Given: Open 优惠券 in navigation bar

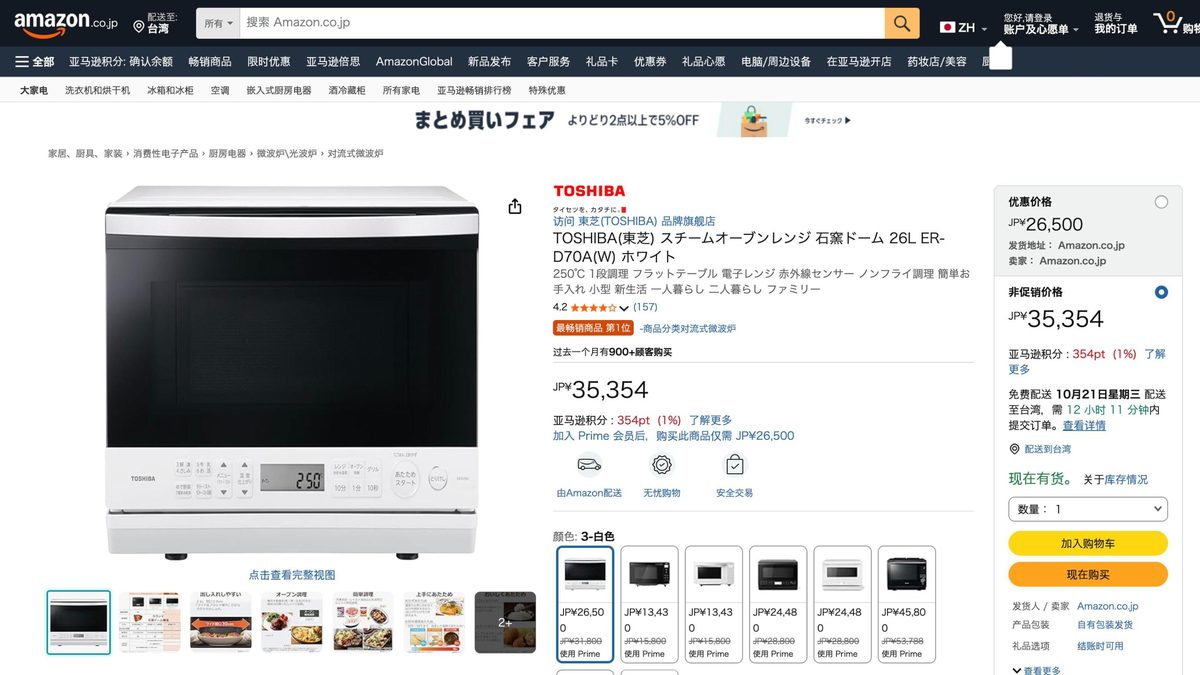Looking at the screenshot, I should click(650, 61).
